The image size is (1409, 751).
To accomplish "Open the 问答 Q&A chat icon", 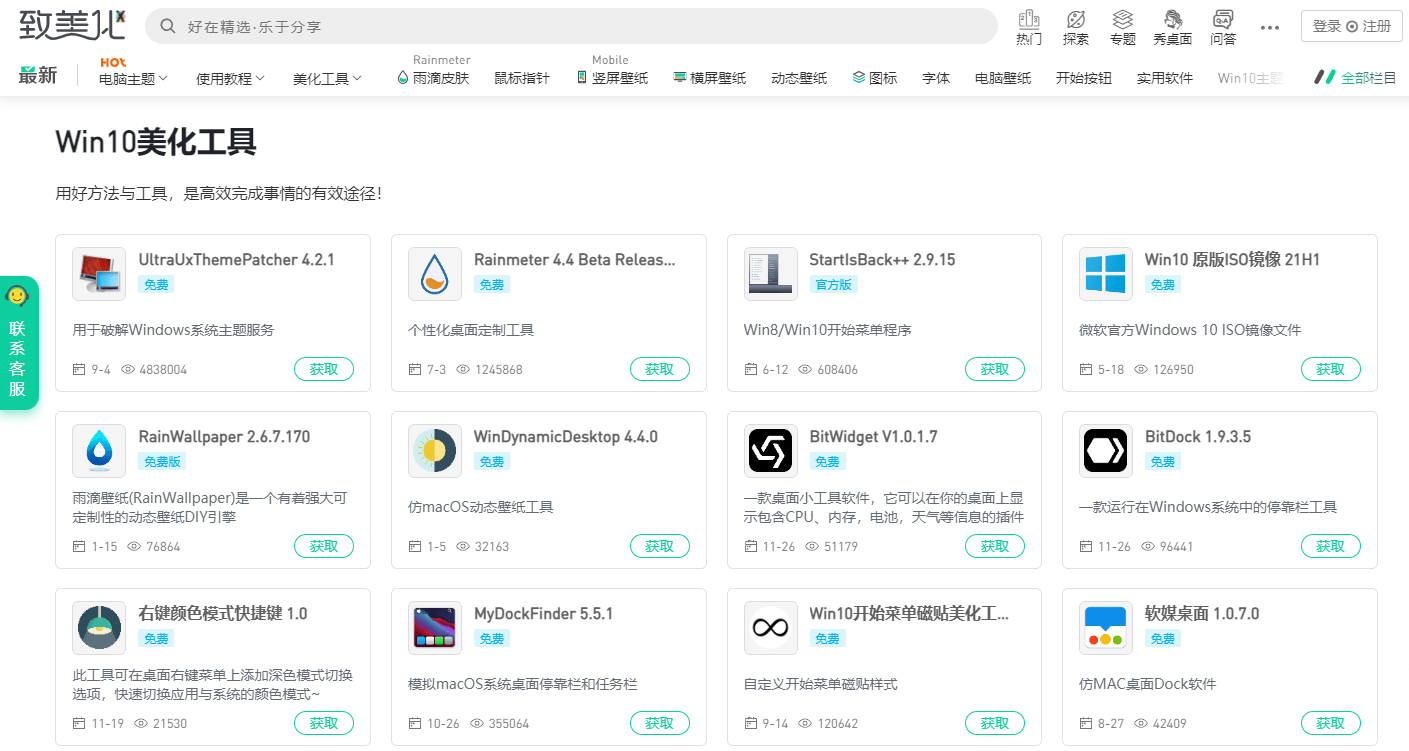I will pos(1224,26).
